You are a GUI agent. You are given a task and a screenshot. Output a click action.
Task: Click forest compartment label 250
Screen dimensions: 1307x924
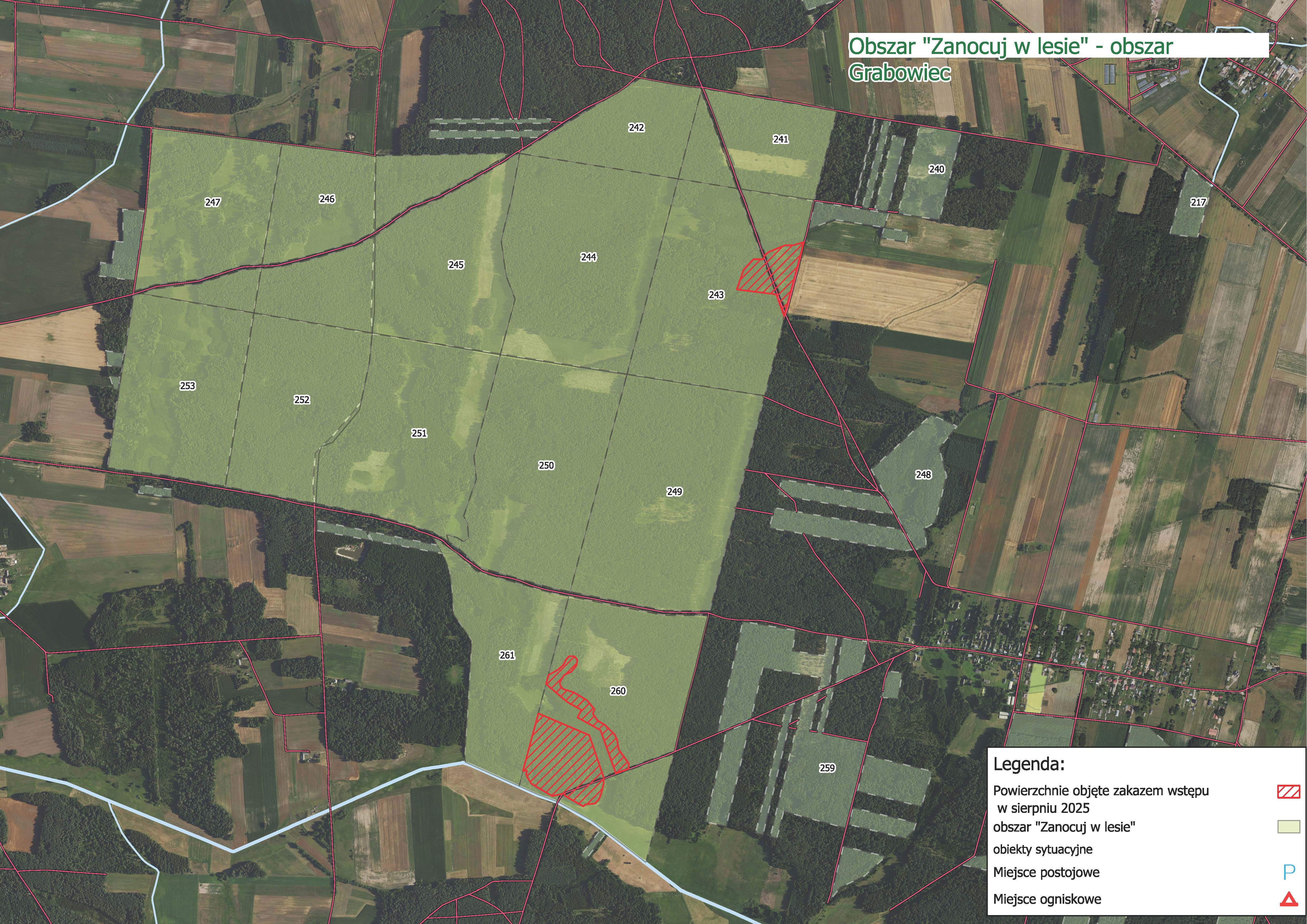coord(546,466)
